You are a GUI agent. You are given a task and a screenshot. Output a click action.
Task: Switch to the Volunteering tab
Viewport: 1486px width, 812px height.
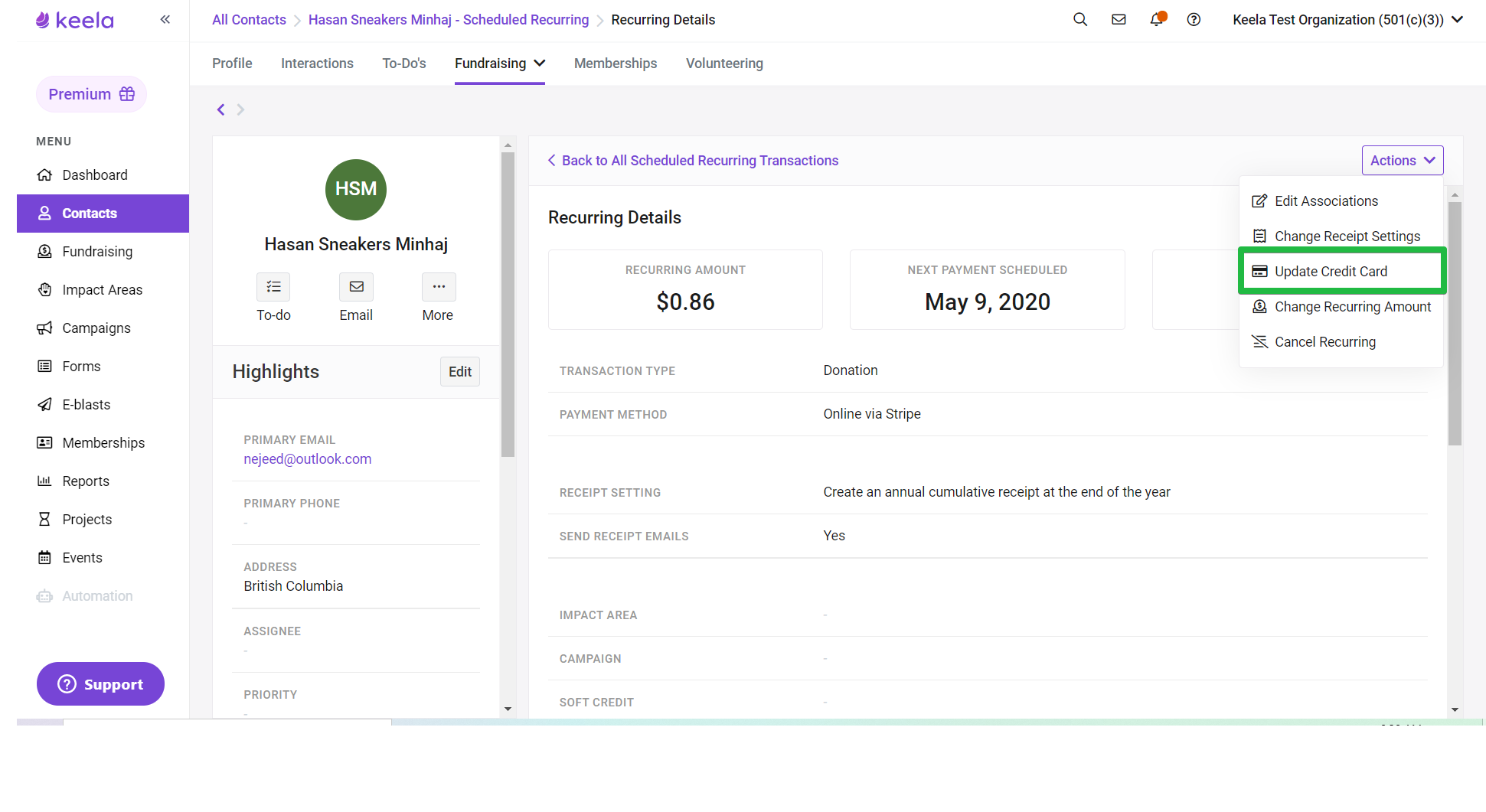(724, 64)
